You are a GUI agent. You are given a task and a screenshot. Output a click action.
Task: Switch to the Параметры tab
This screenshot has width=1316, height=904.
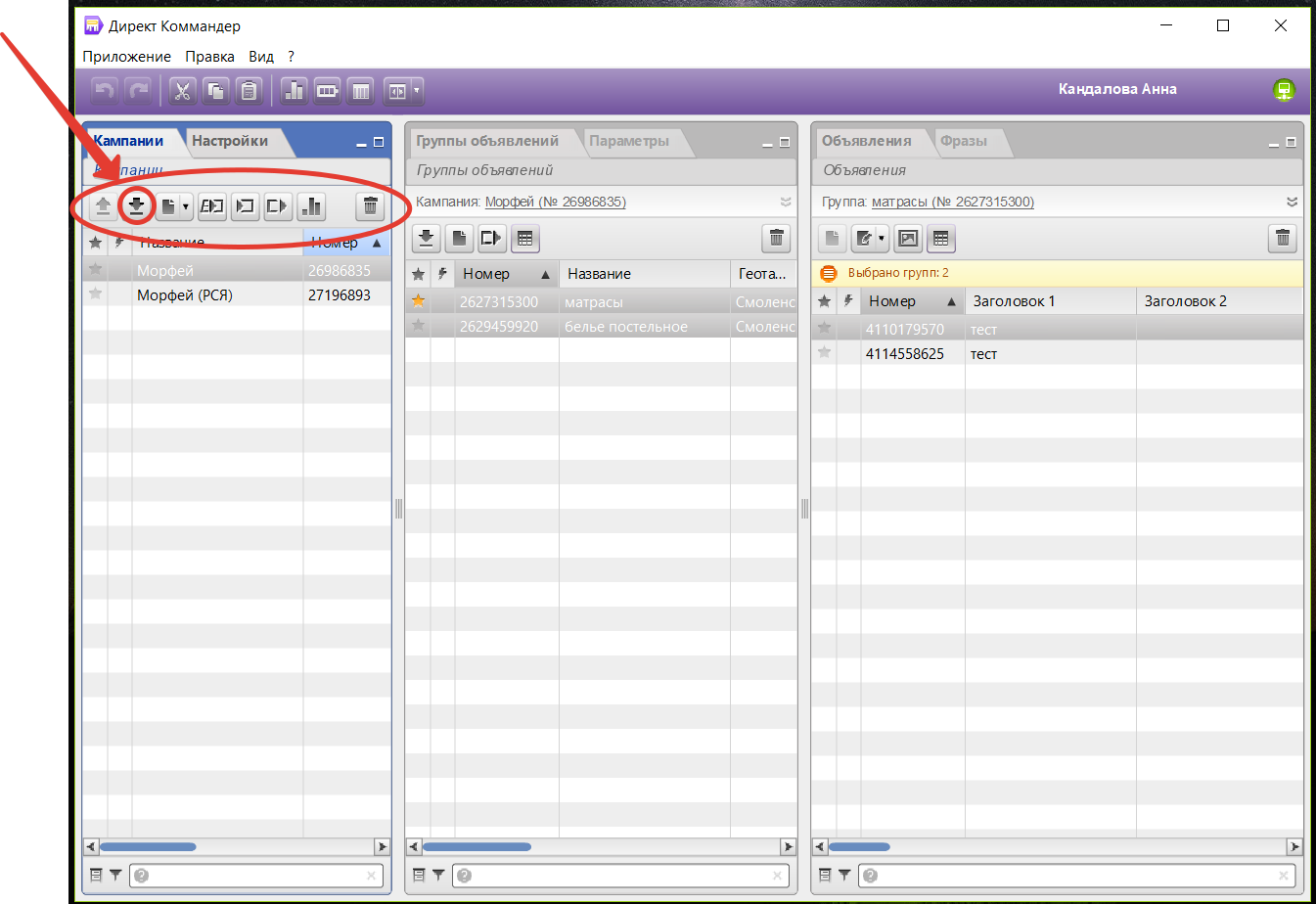[x=629, y=141]
